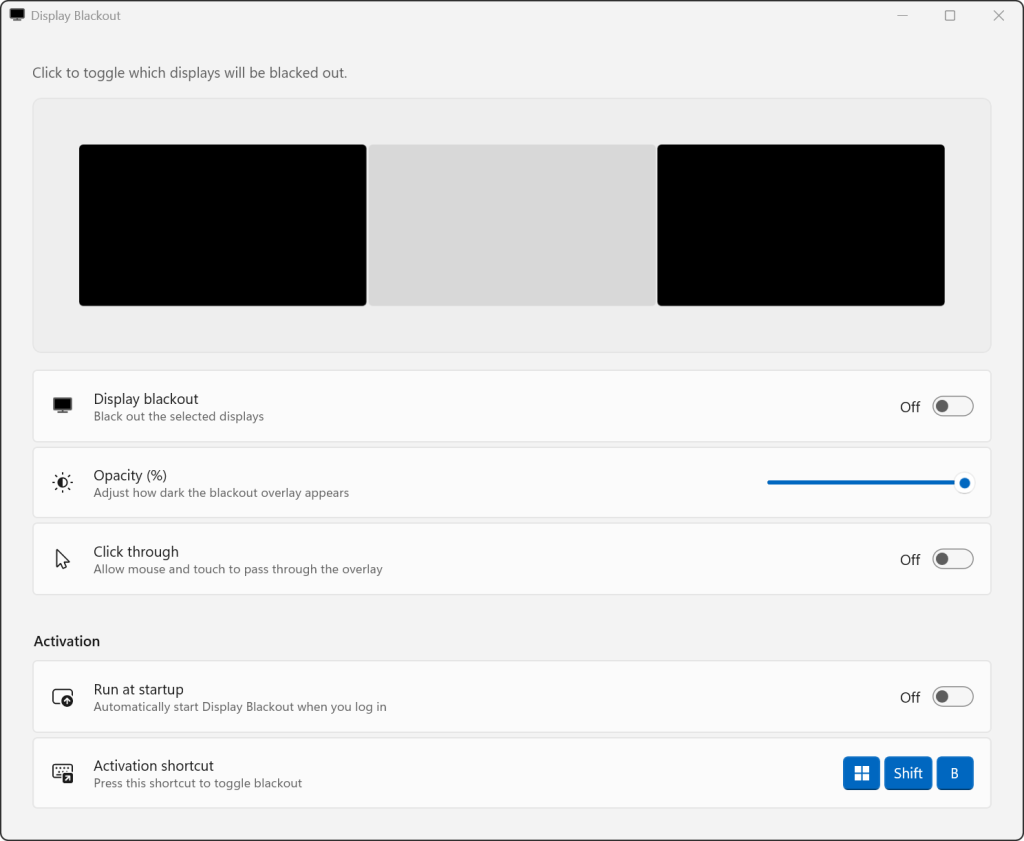Image resolution: width=1024 pixels, height=841 pixels.
Task: Click the B shortcut key button
Action: 954,772
